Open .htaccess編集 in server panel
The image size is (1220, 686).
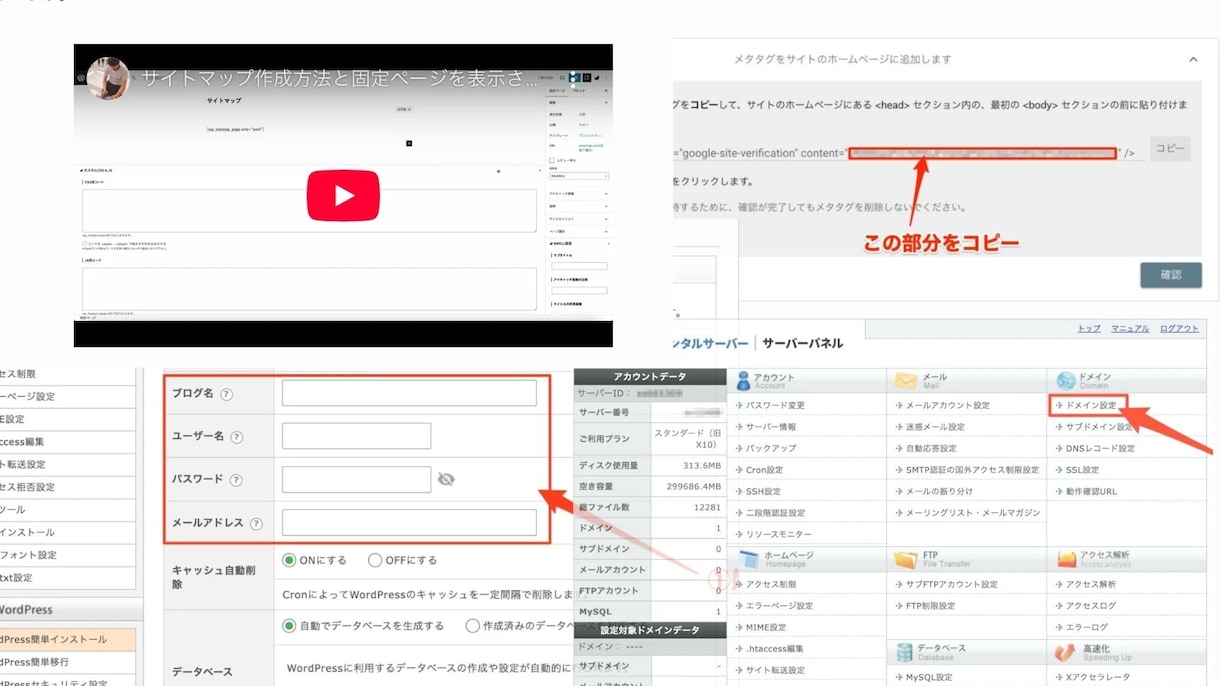[x=775, y=649]
